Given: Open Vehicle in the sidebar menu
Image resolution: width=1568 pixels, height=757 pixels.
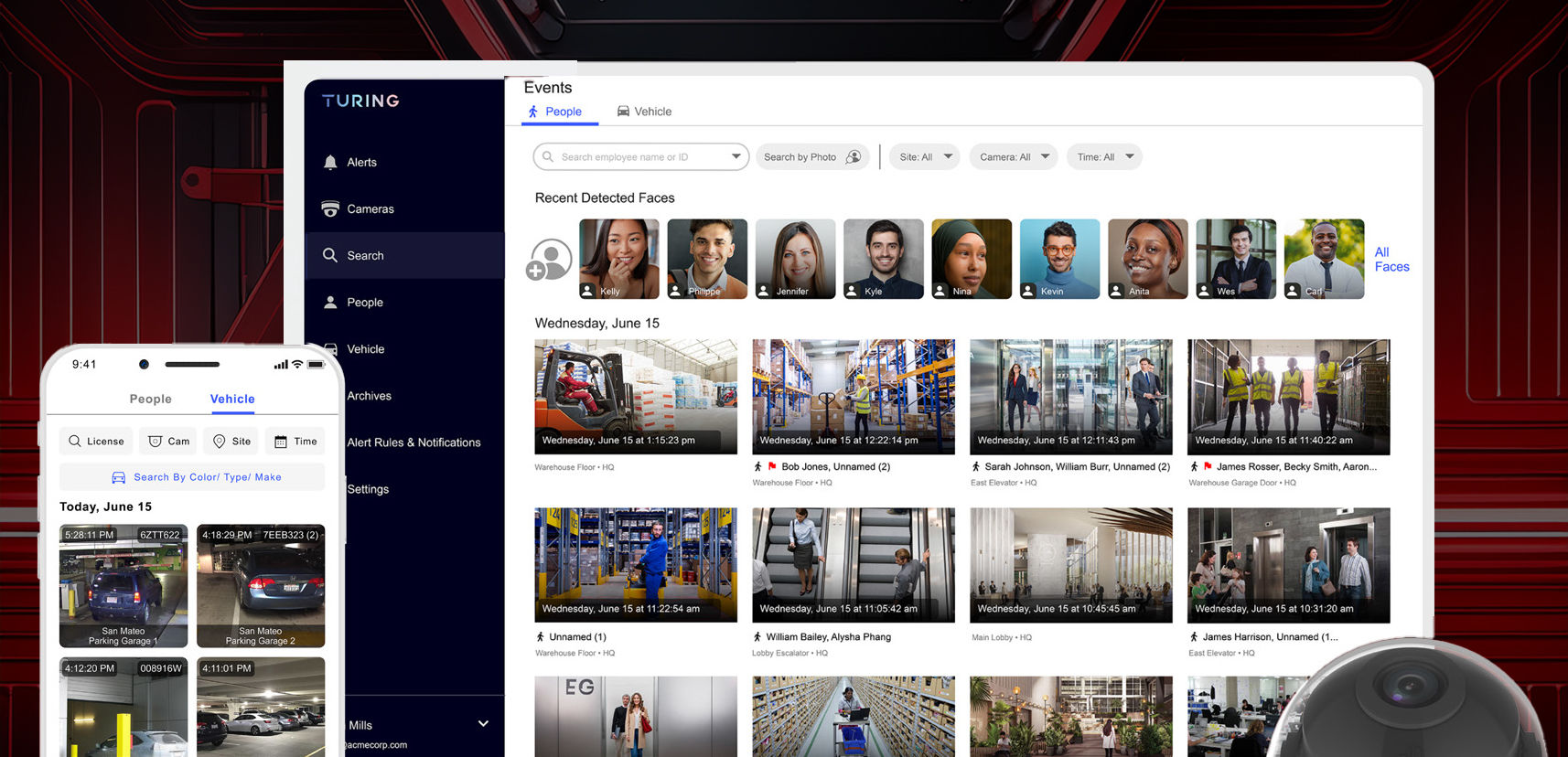Looking at the screenshot, I should pyautogui.click(x=366, y=349).
